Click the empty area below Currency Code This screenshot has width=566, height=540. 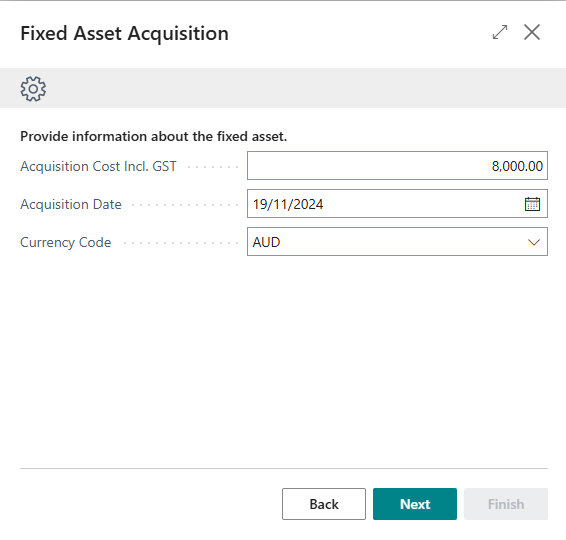coord(284,361)
